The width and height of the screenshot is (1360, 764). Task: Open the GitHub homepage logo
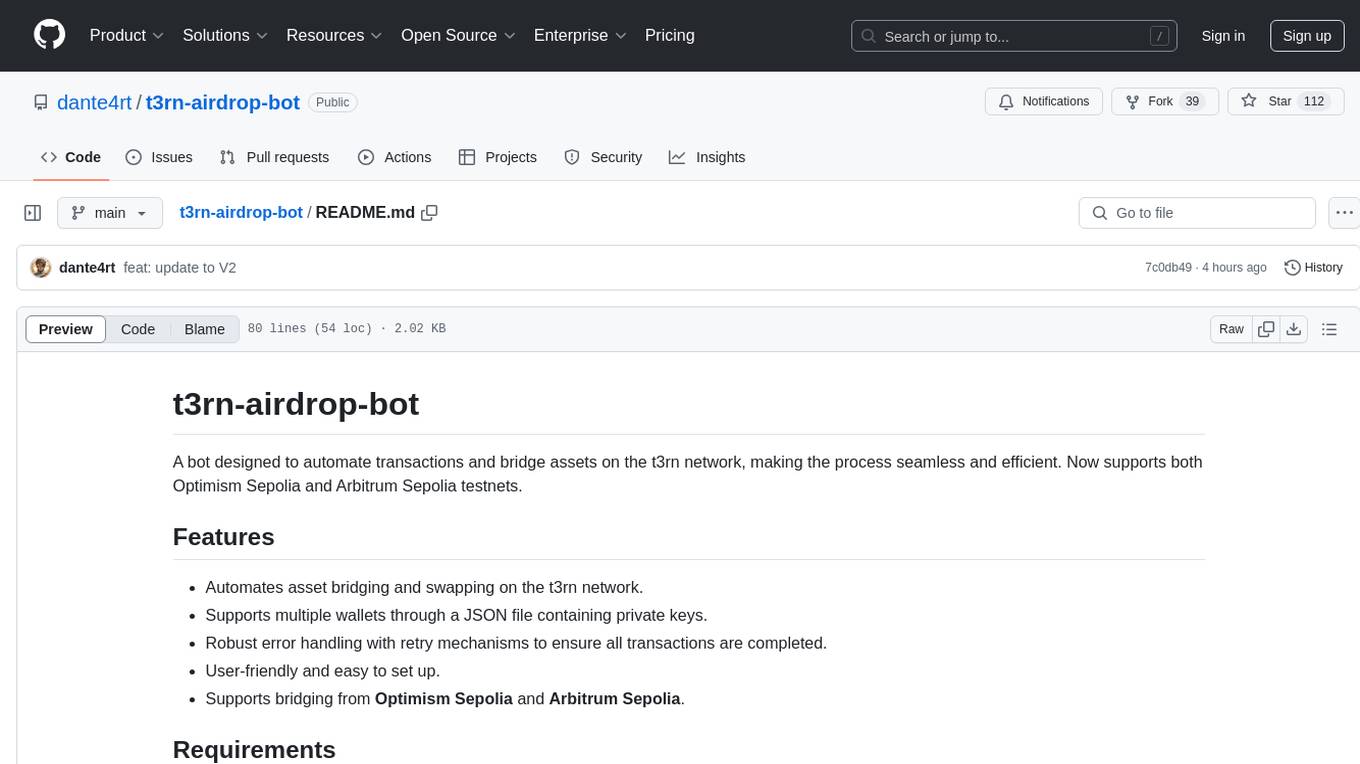(x=49, y=35)
